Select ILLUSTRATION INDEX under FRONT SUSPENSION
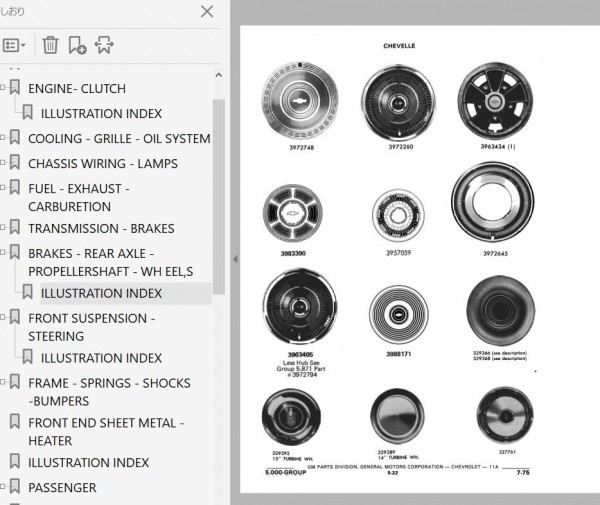Screen dimensions: 600x505 point(101,358)
